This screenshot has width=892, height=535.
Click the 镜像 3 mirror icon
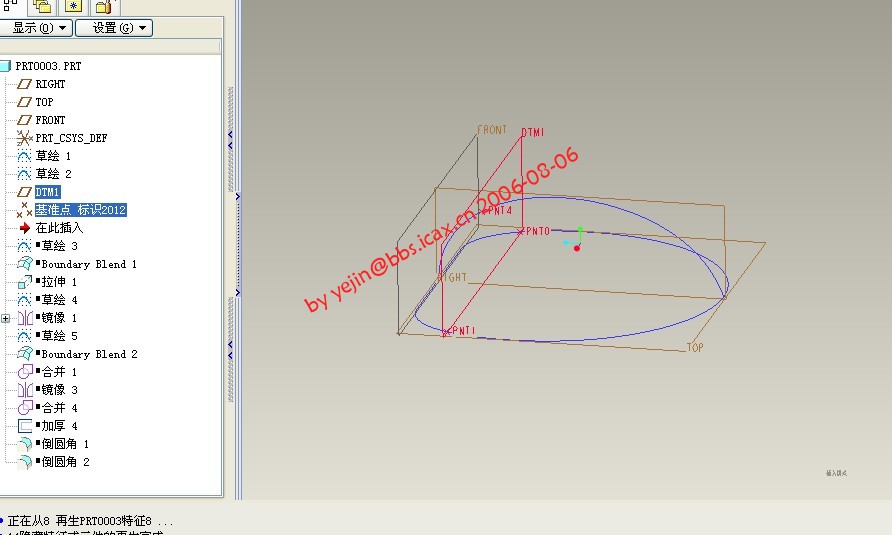coord(25,390)
